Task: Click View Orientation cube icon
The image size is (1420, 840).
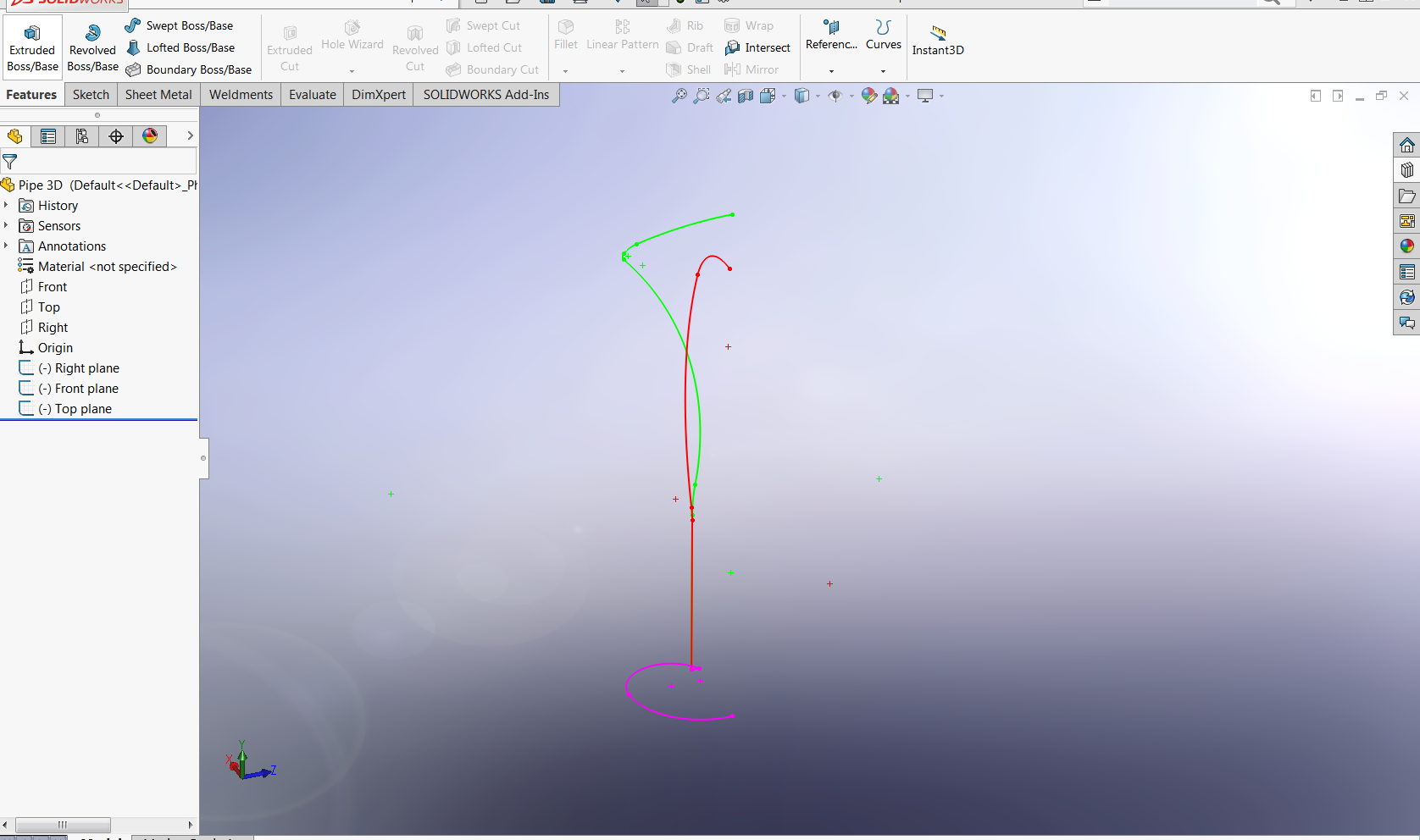Action: (768, 96)
